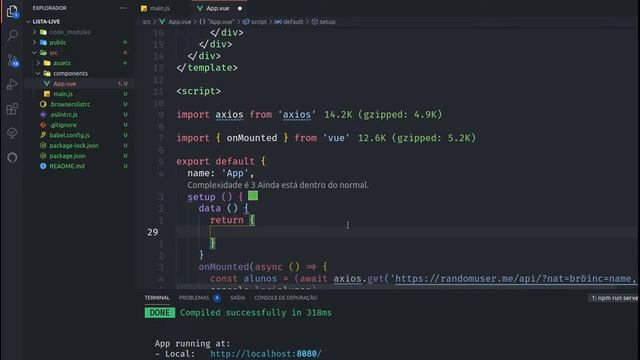
Task: Open the Search view in activity bar
Action: click(13, 36)
